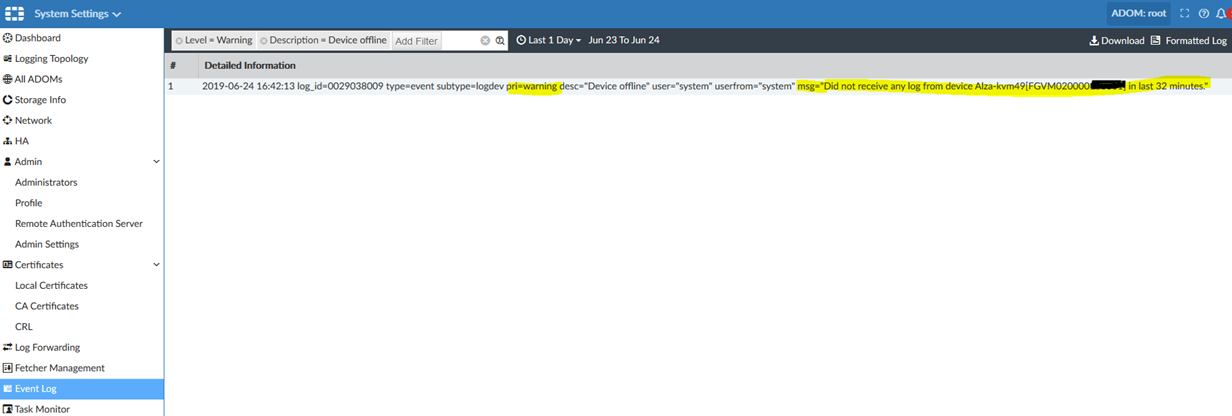Select log row 1 dated 2019-06-24 16:42:13

(698, 86)
